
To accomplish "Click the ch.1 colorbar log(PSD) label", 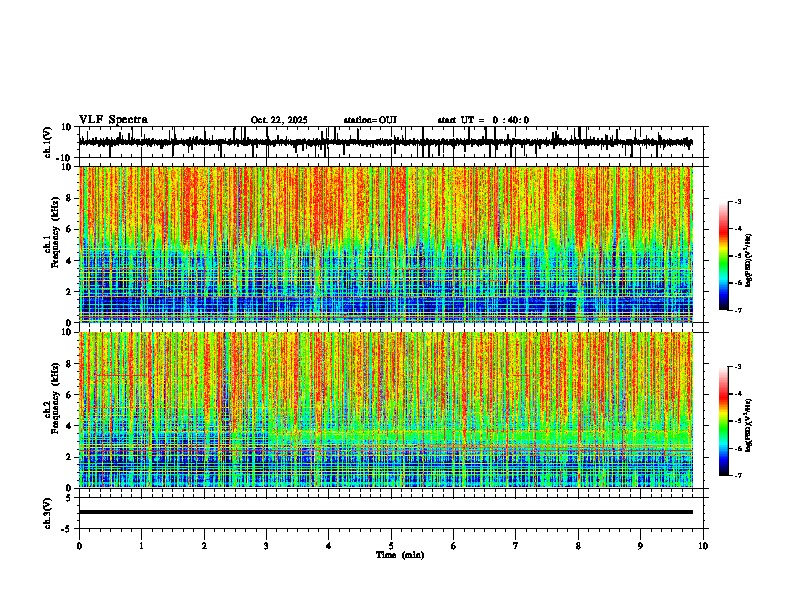I will 749,261.
